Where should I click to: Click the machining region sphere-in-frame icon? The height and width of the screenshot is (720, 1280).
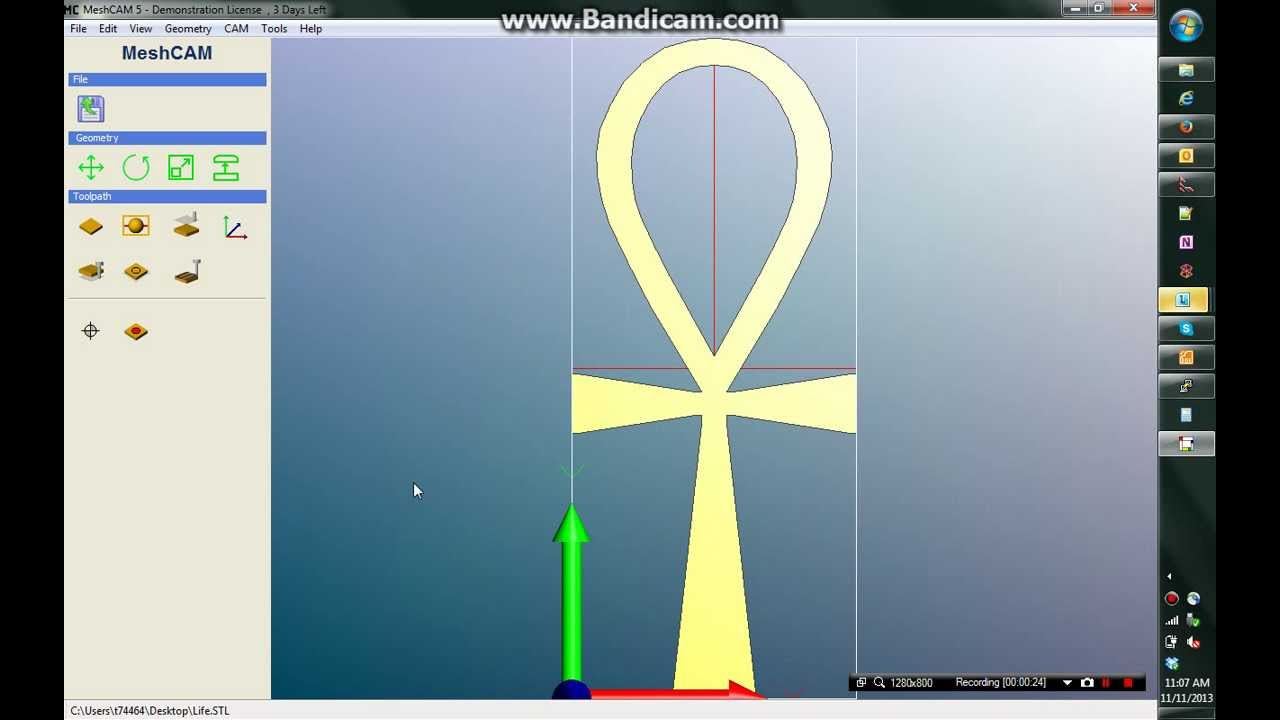coord(136,226)
